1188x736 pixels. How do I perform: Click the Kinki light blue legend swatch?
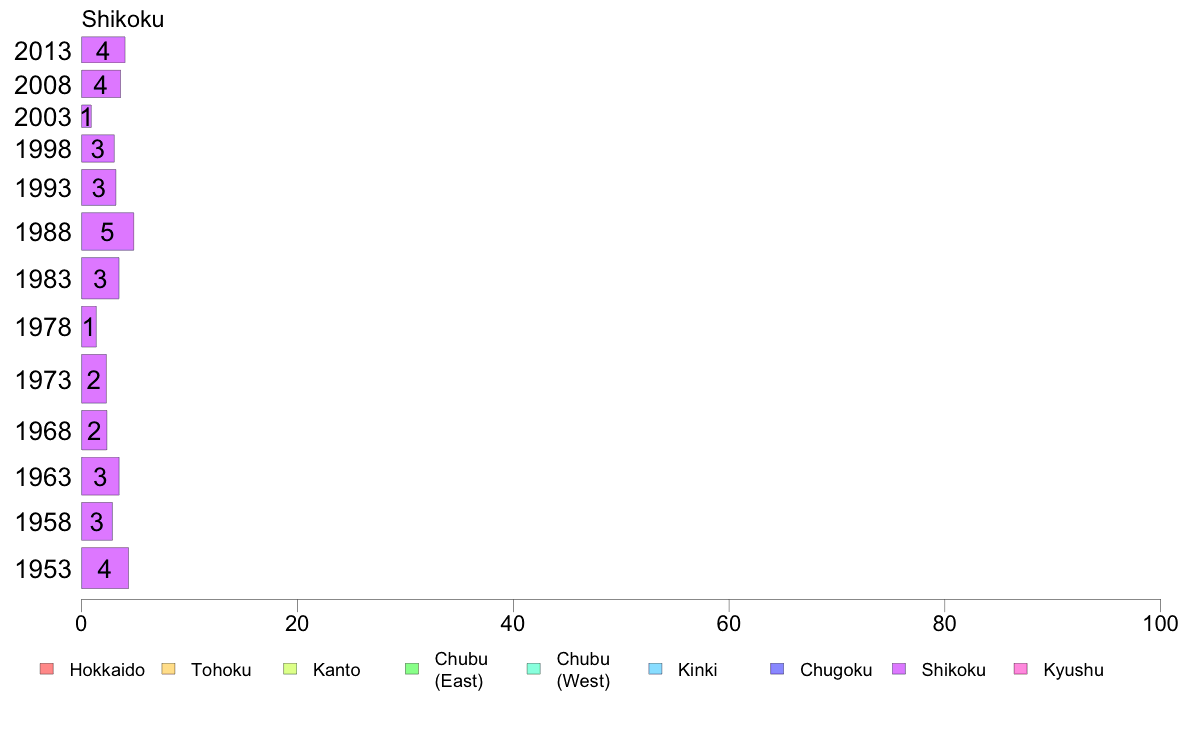point(655,669)
